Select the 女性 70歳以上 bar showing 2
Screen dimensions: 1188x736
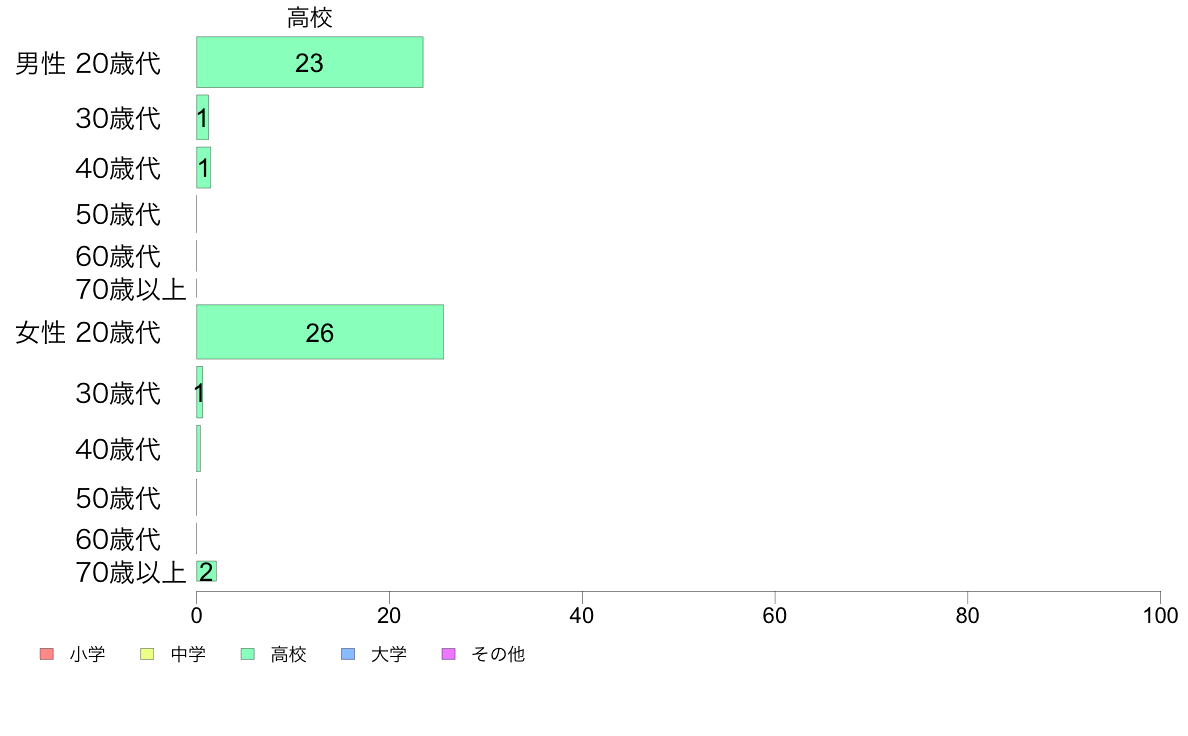pyautogui.click(x=206, y=572)
